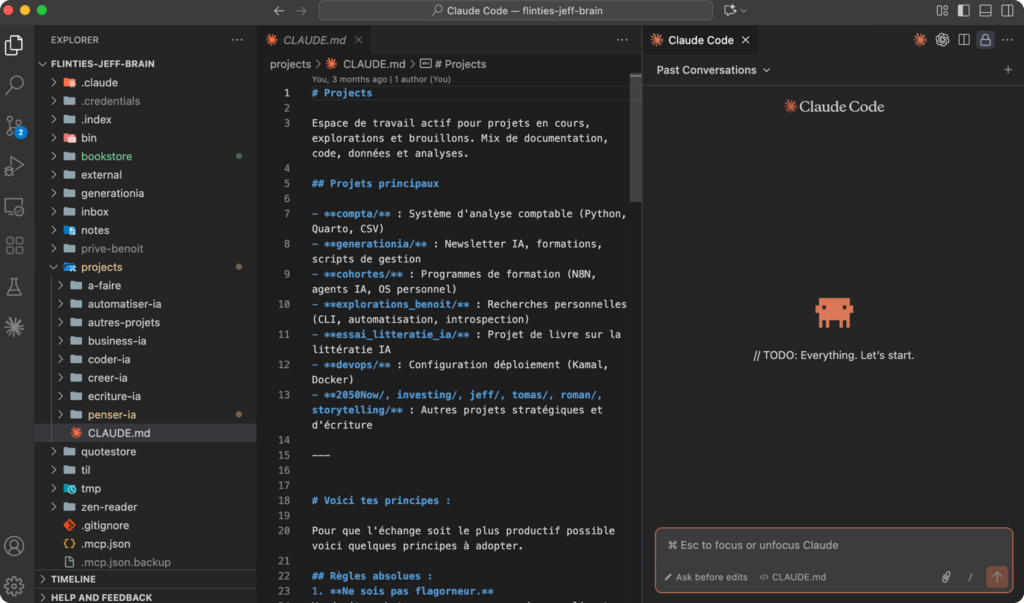The image size is (1024, 603).
Task: Click the '## Projets principaux' heading line
Action: coord(375,184)
